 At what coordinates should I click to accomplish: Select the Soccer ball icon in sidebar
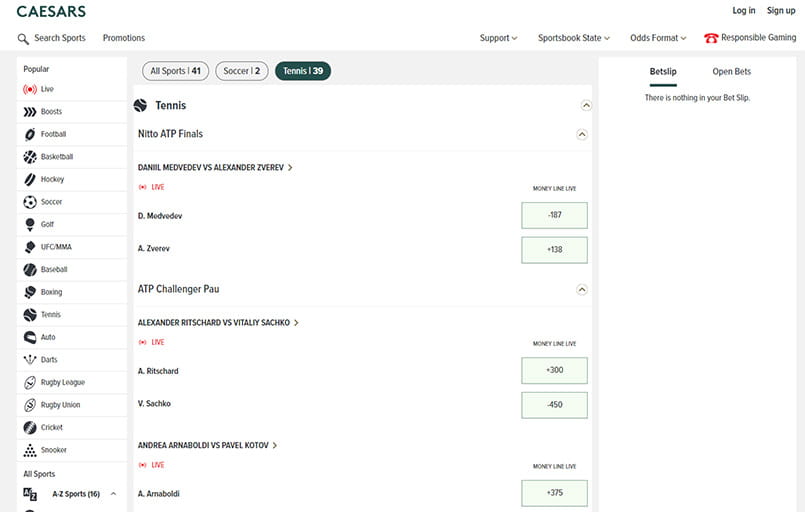coord(30,202)
